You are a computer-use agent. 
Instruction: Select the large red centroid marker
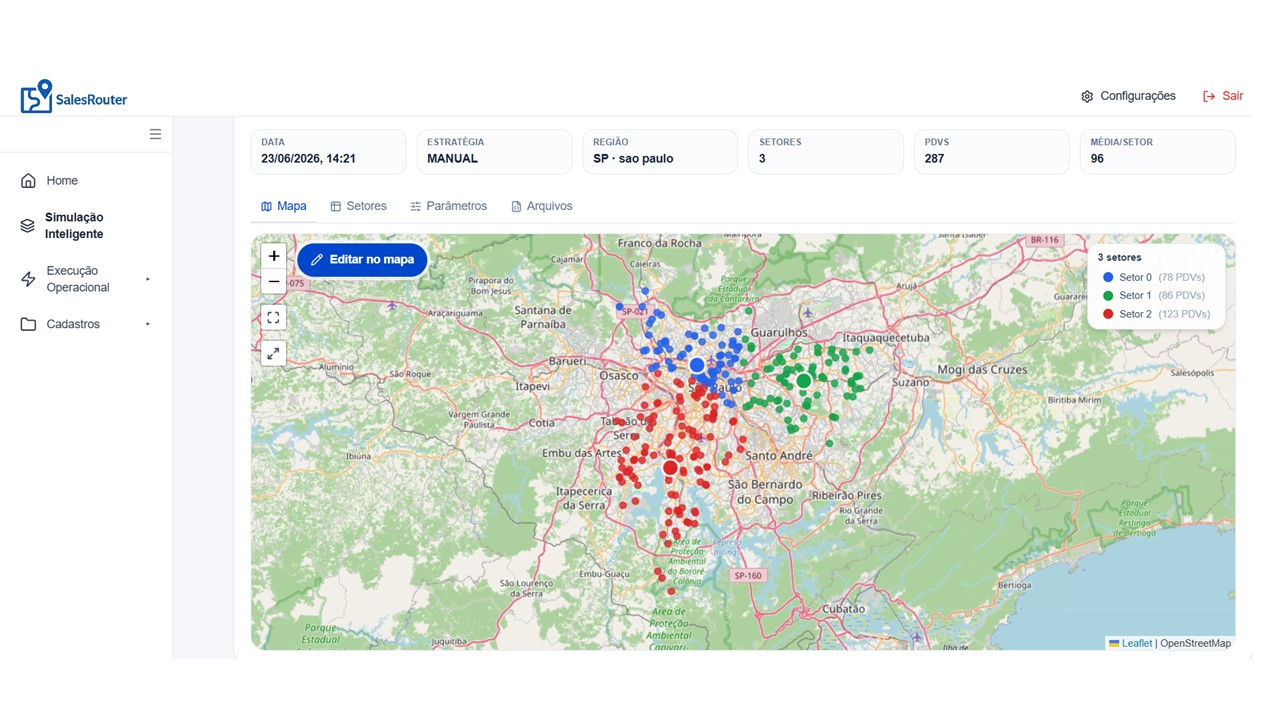[670, 467]
